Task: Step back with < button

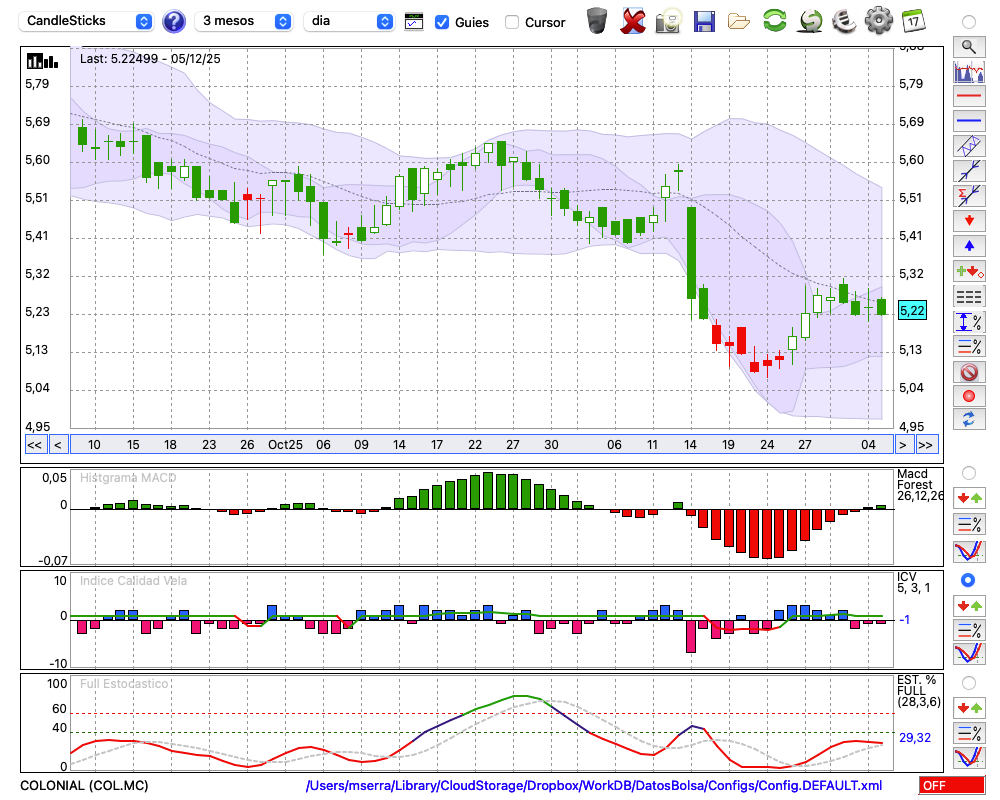Action: pos(58,445)
